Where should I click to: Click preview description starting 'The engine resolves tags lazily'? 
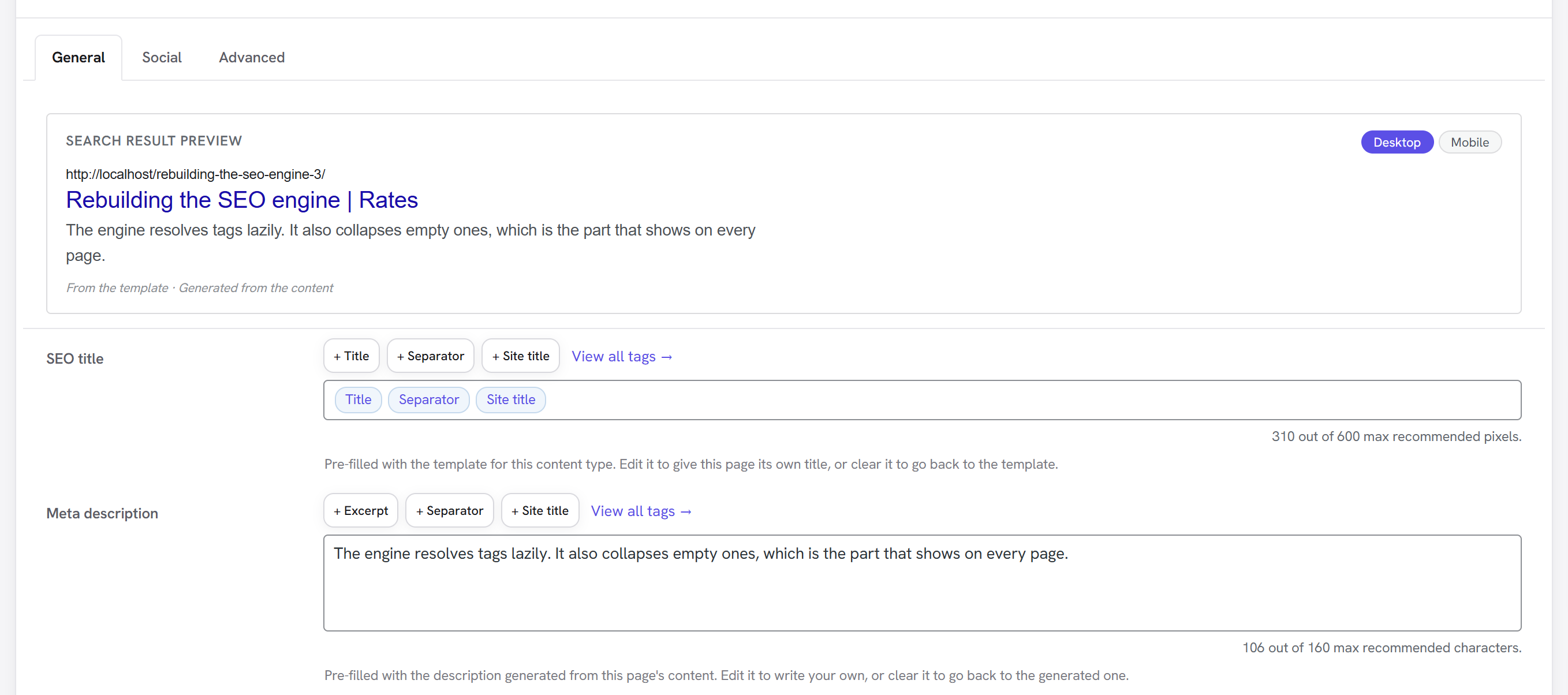pyautogui.click(x=410, y=242)
